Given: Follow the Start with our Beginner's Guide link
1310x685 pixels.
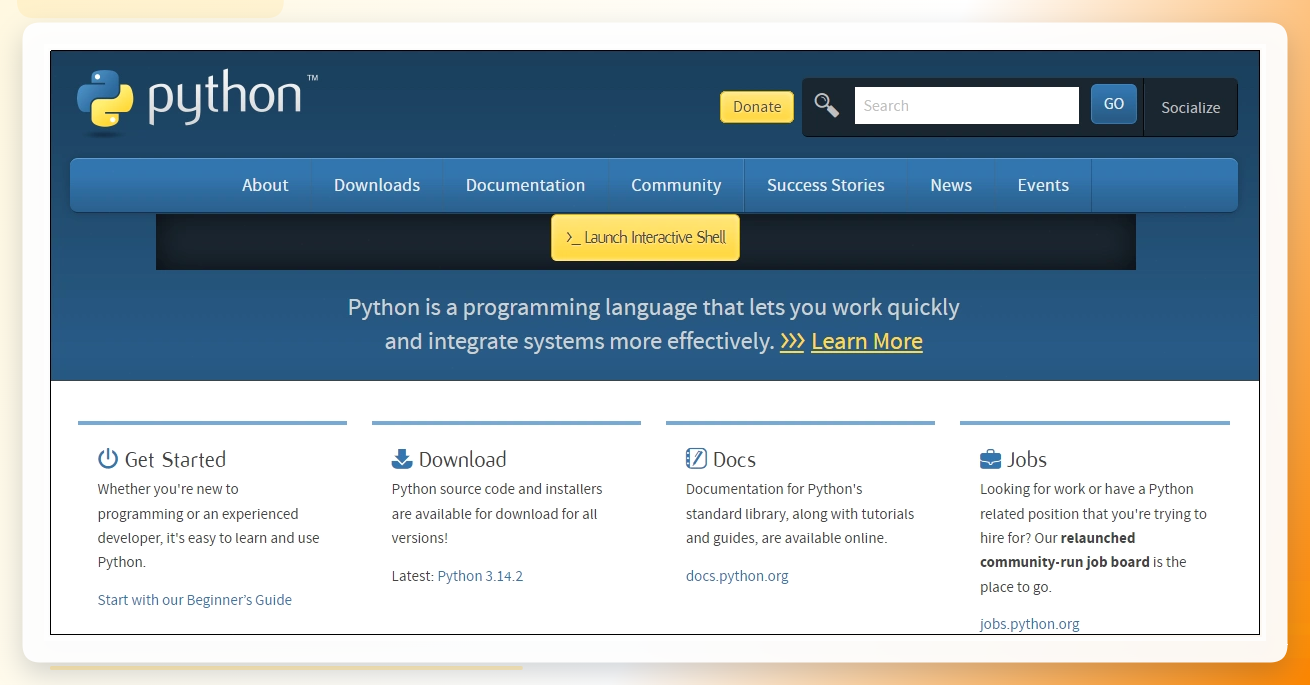Looking at the screenshot, I should coord(195,600).
